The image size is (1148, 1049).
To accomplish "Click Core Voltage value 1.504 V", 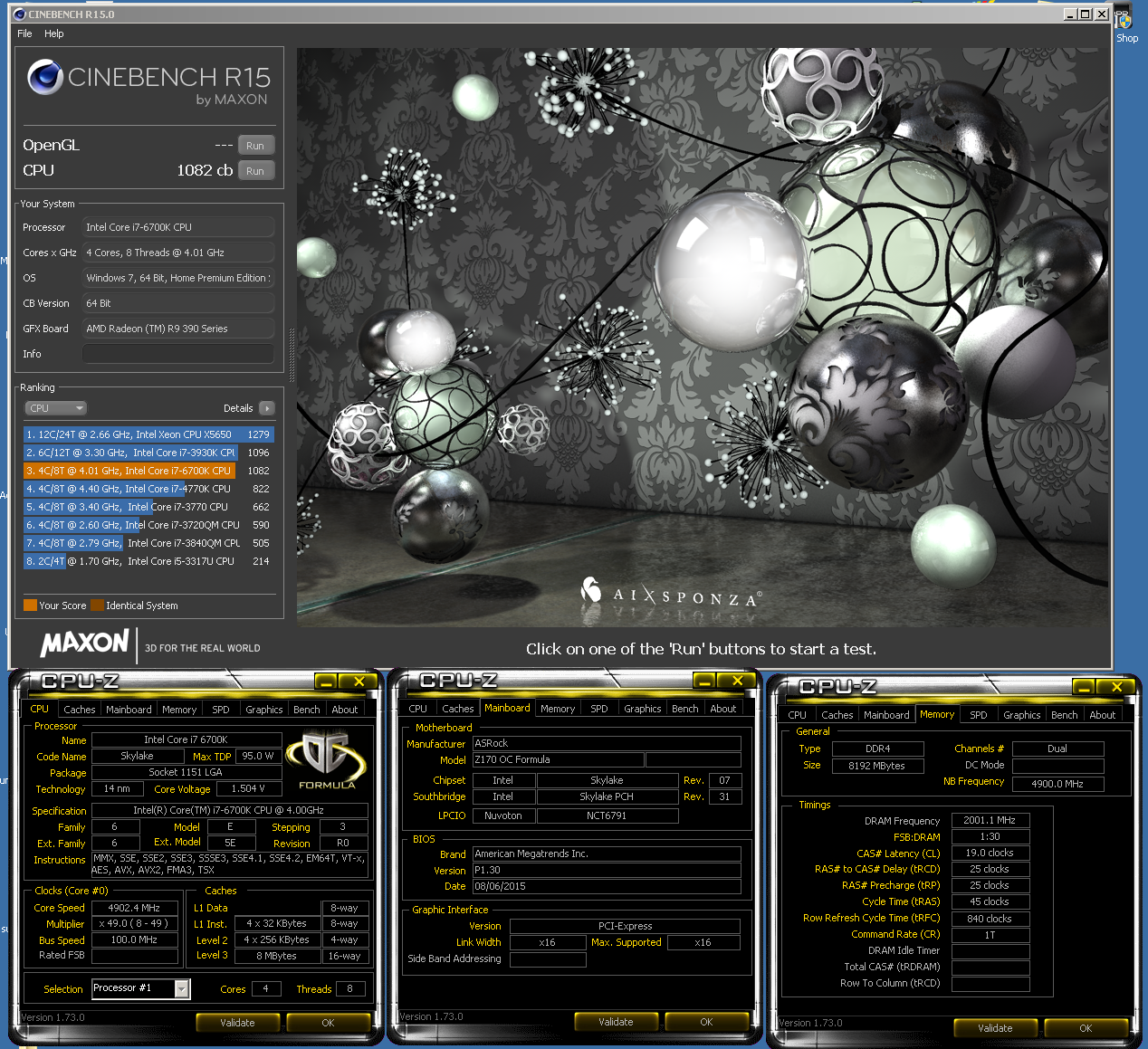I will click(249, 789).
